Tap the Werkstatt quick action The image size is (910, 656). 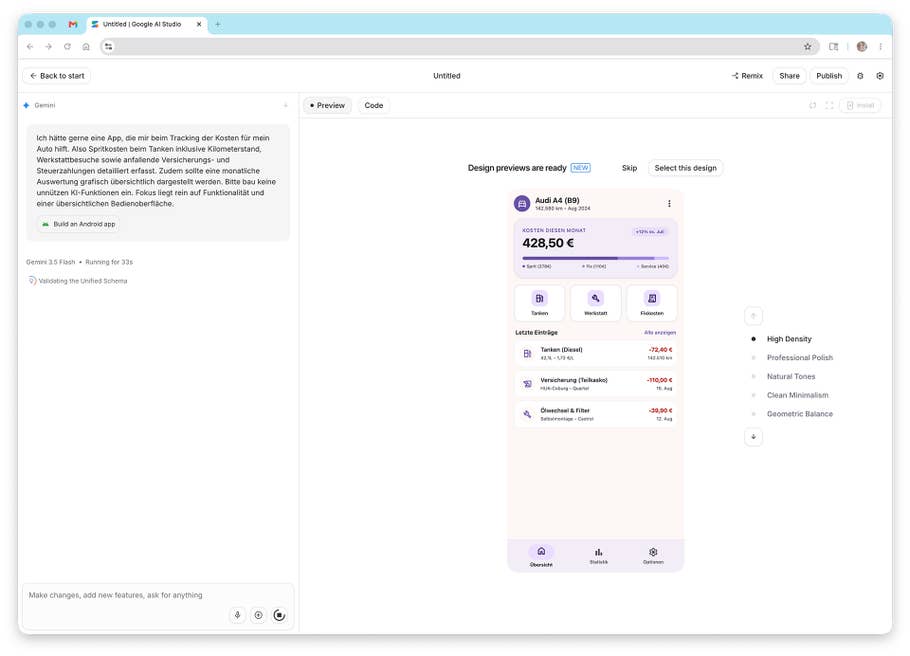coord(595,302)
